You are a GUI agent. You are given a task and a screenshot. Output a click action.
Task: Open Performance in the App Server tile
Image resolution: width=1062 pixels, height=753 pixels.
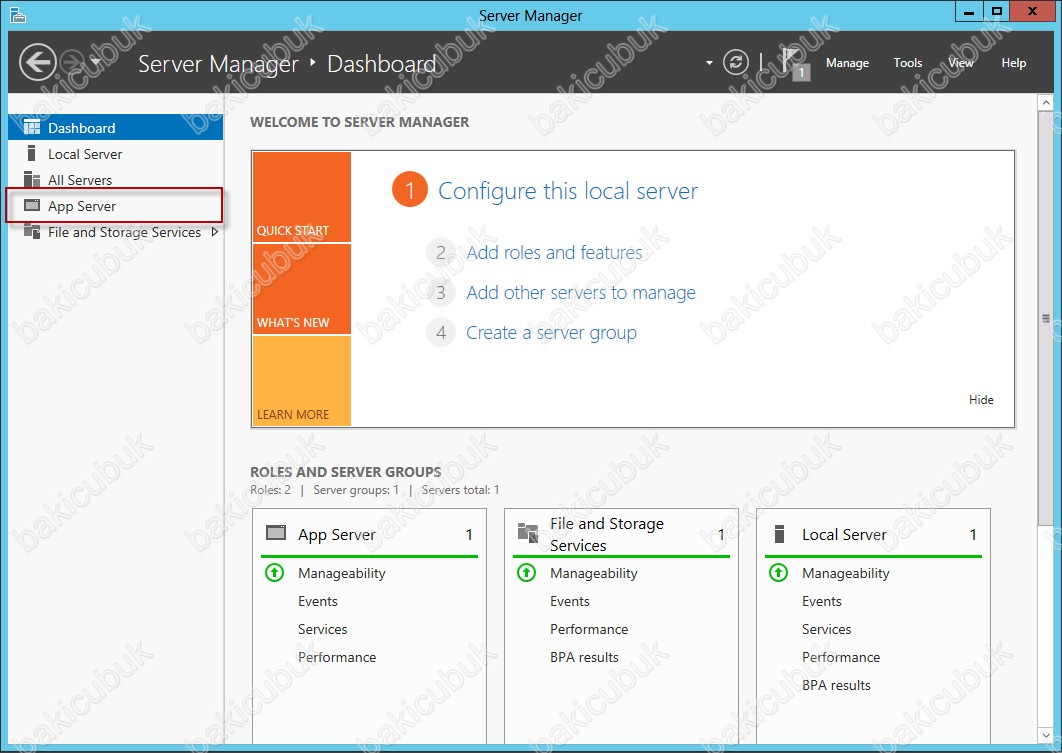(x=337, y=657)
